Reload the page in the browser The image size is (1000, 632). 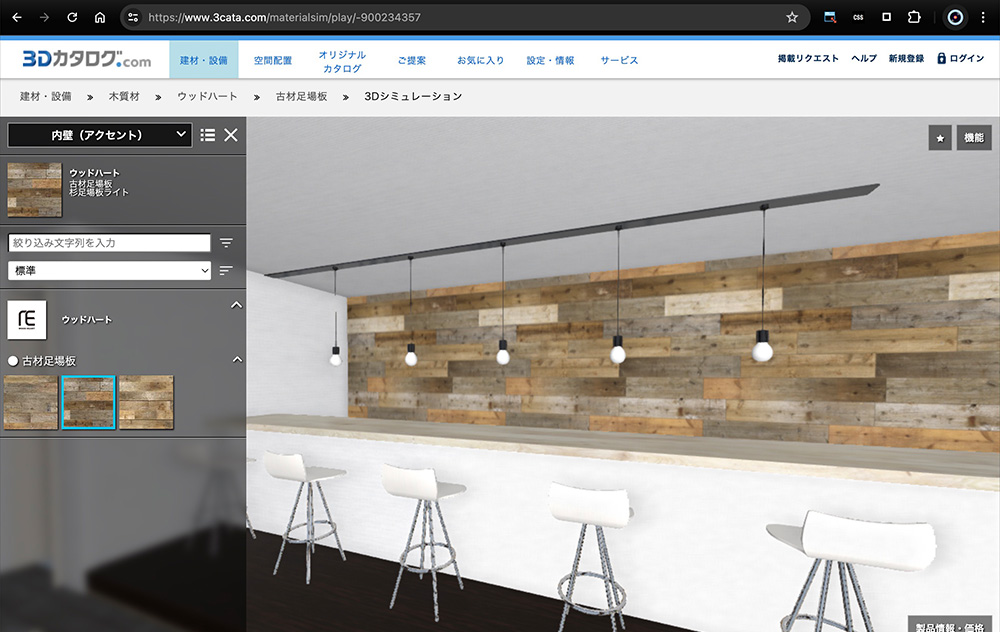click(x=72, y=17)
